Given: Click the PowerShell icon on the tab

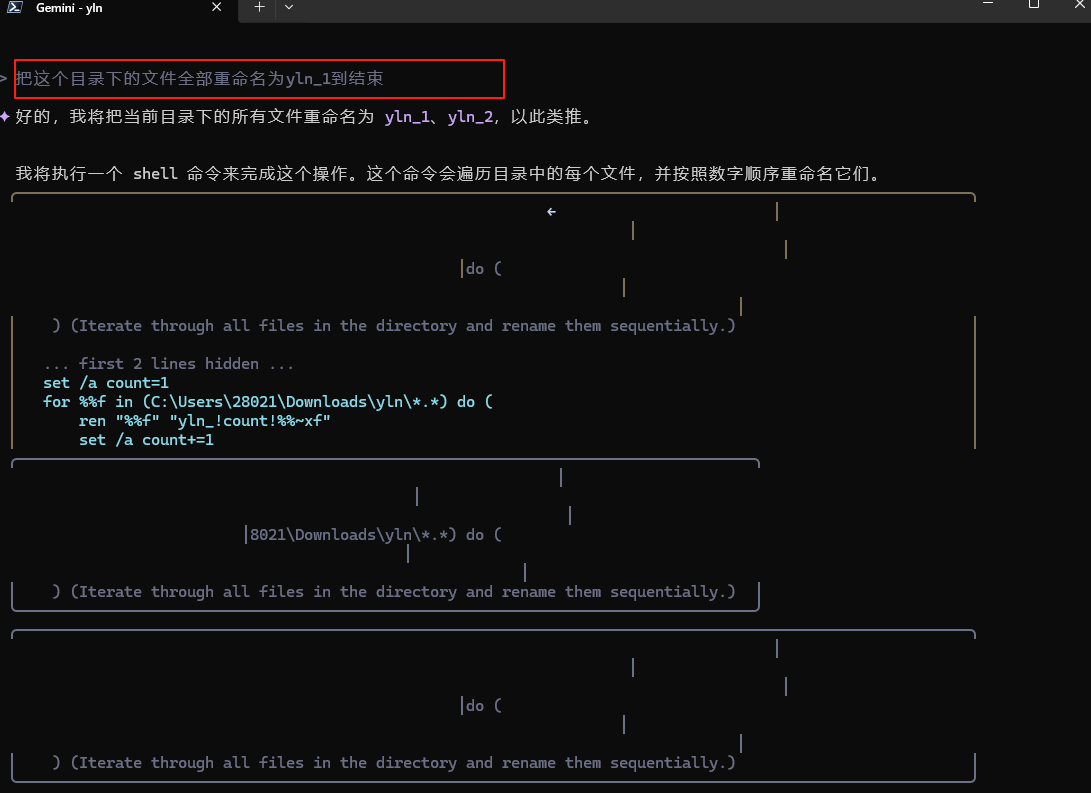Looking at the screenshot, I should pyautogui.click(x=17, y=7).
